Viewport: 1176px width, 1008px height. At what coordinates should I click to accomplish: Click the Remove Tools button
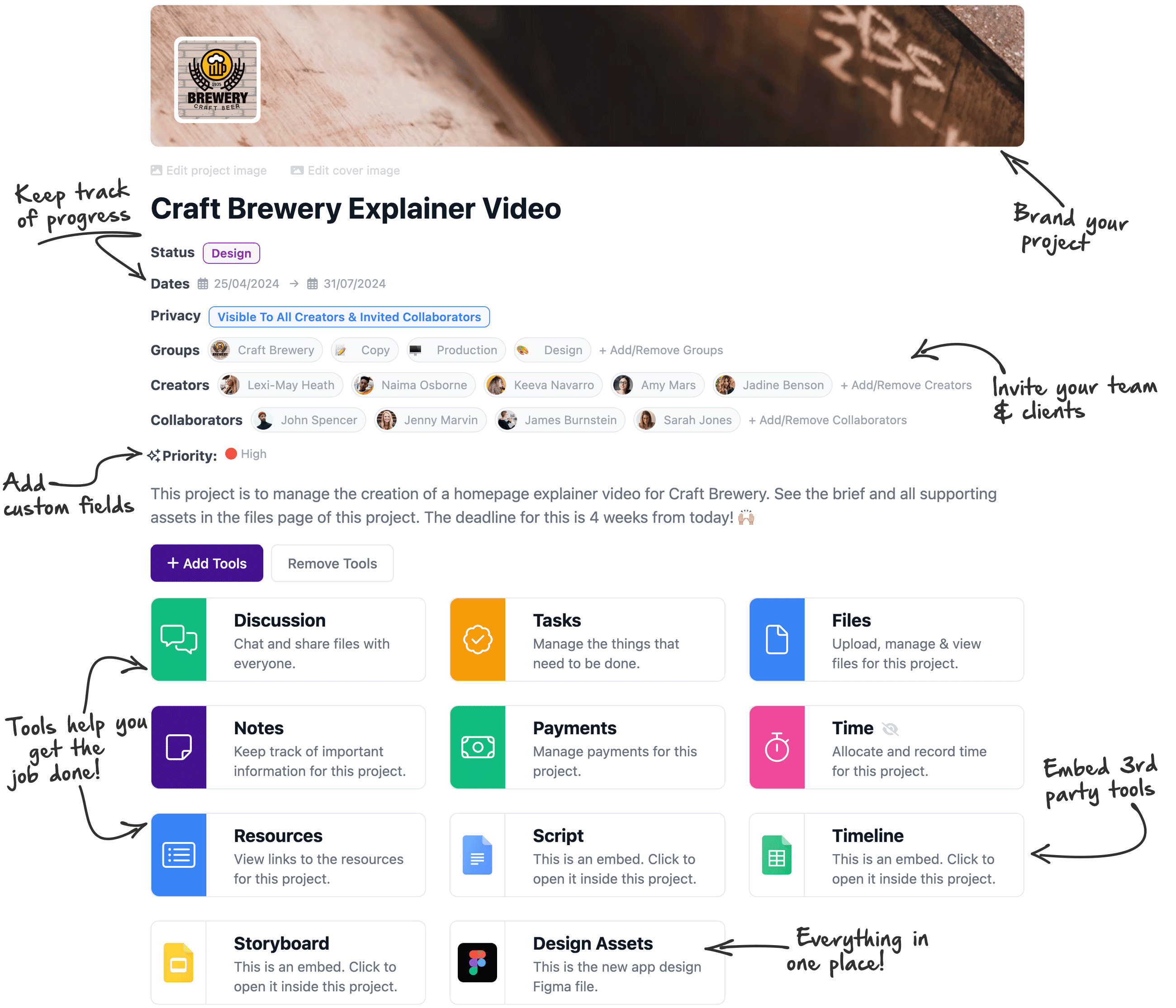point(332,563)
